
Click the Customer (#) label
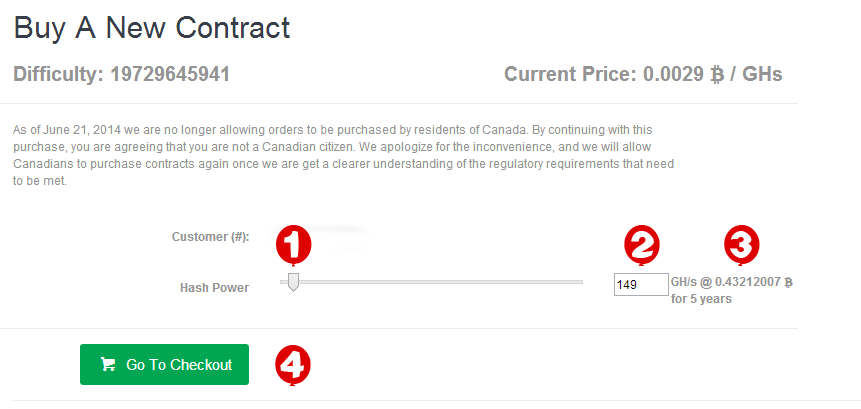coord(210,237)
